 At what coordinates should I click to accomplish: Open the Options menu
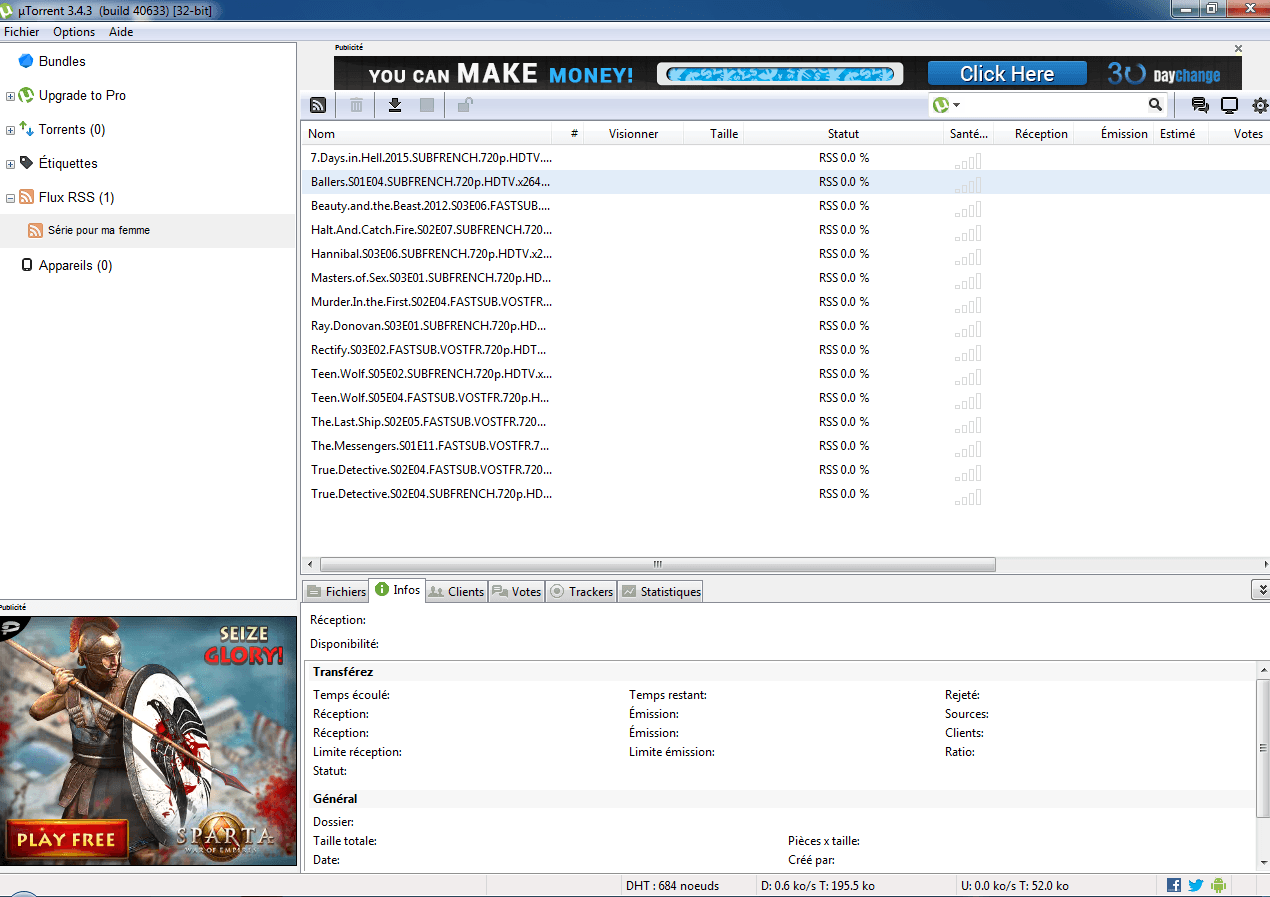tap(74, 32)
